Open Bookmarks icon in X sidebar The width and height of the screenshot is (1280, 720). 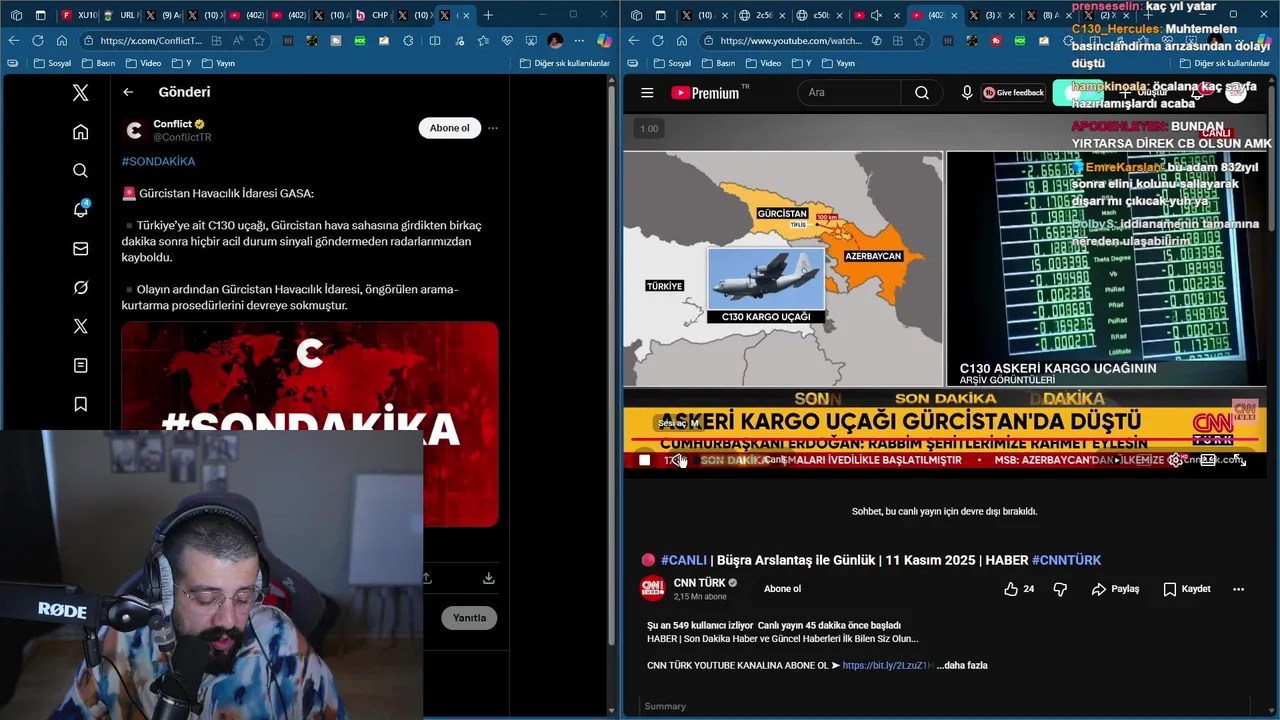[81, 405]
